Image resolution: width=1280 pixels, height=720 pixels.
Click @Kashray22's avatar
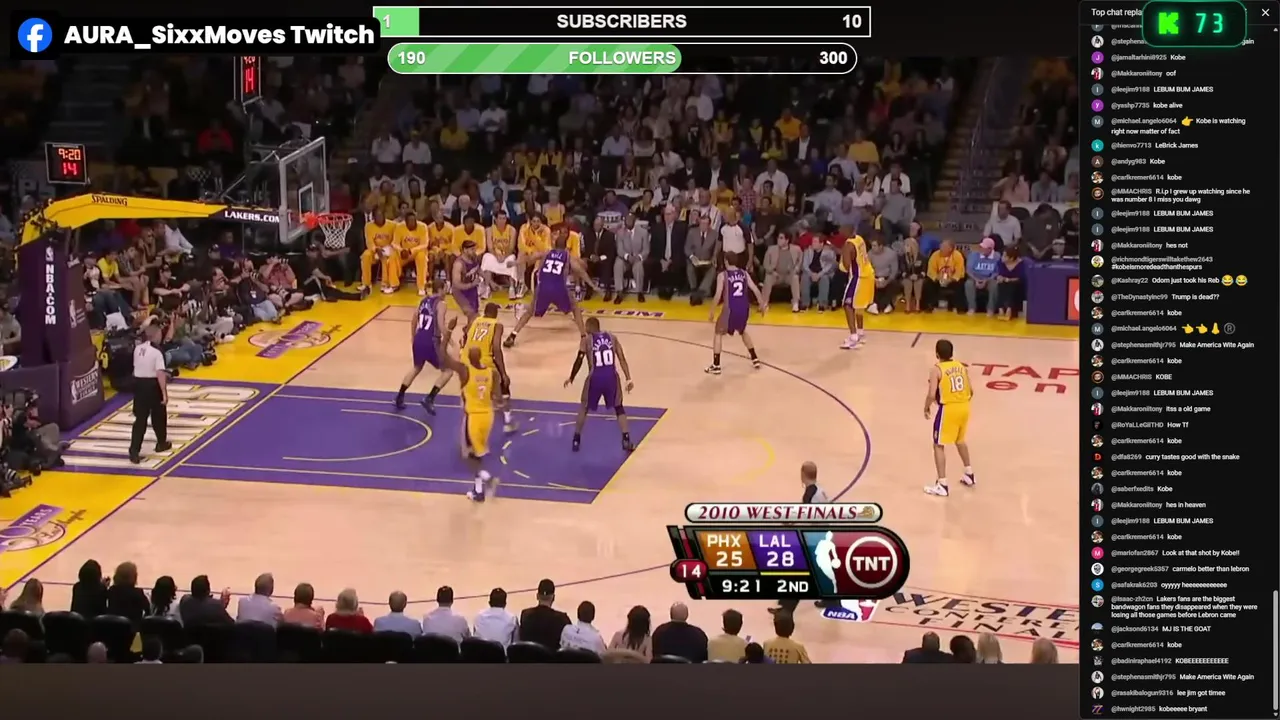click(1097, 281)
